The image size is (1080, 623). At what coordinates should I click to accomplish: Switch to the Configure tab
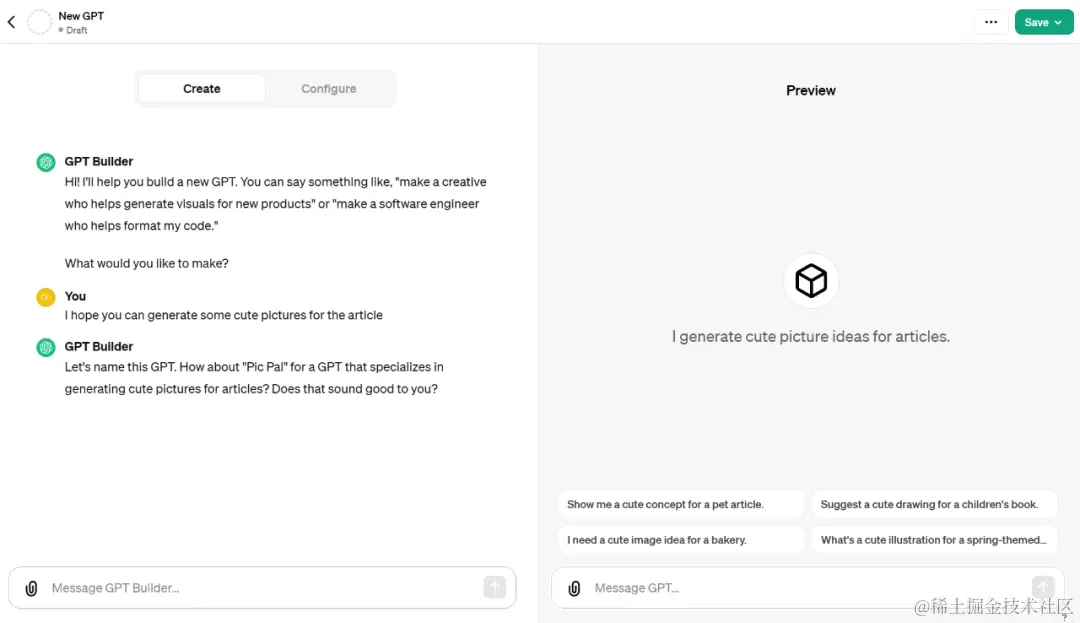click(x=329, y=89)
